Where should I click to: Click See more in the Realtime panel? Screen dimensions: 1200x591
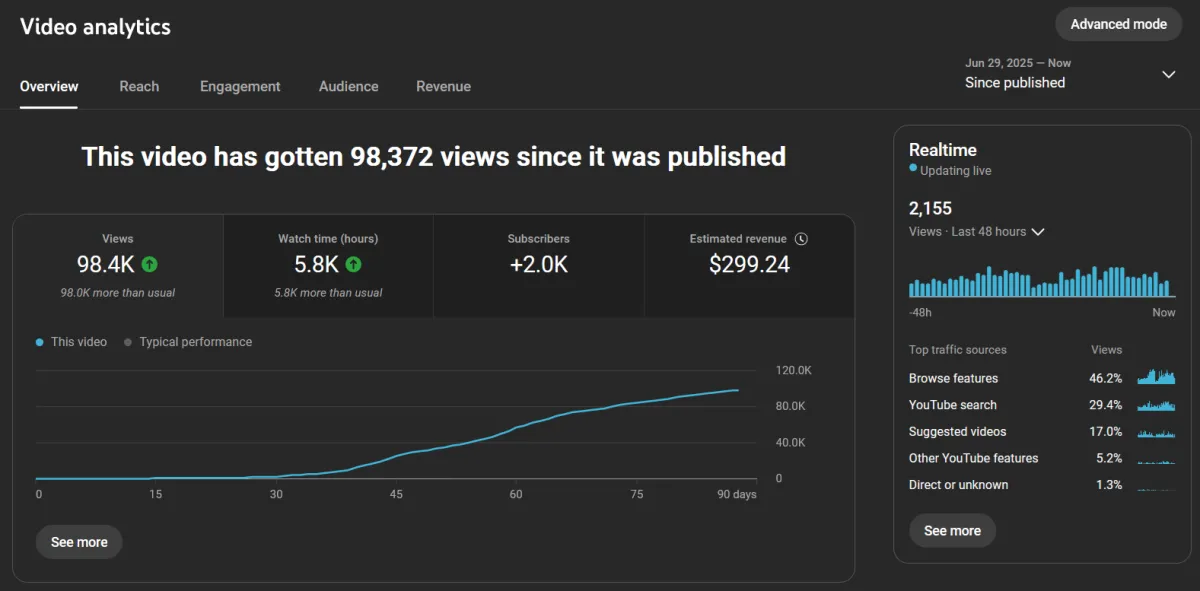pos(952,531)
